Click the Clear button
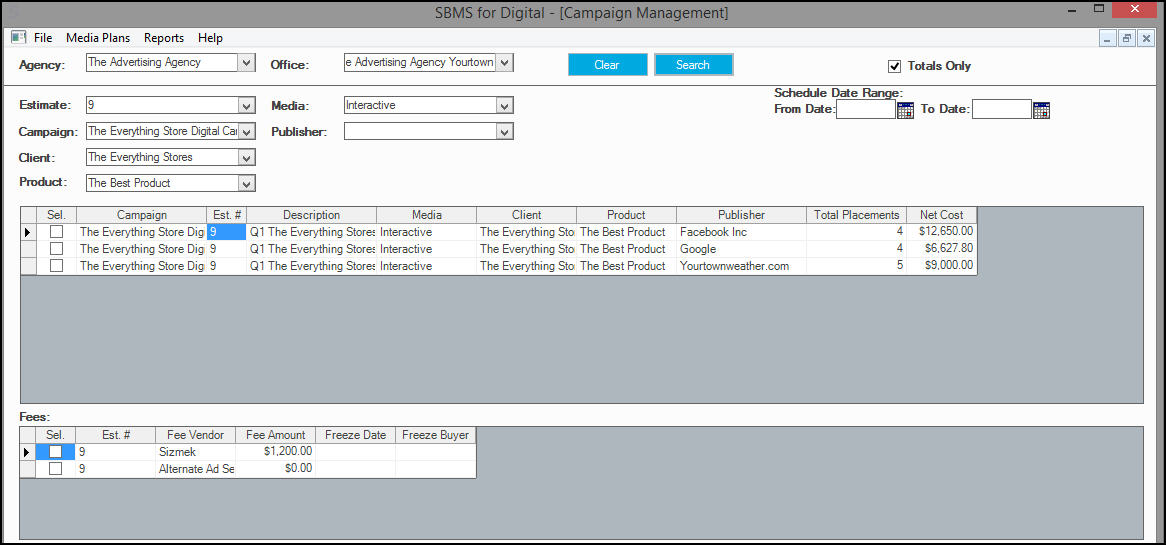 (607, 65)
